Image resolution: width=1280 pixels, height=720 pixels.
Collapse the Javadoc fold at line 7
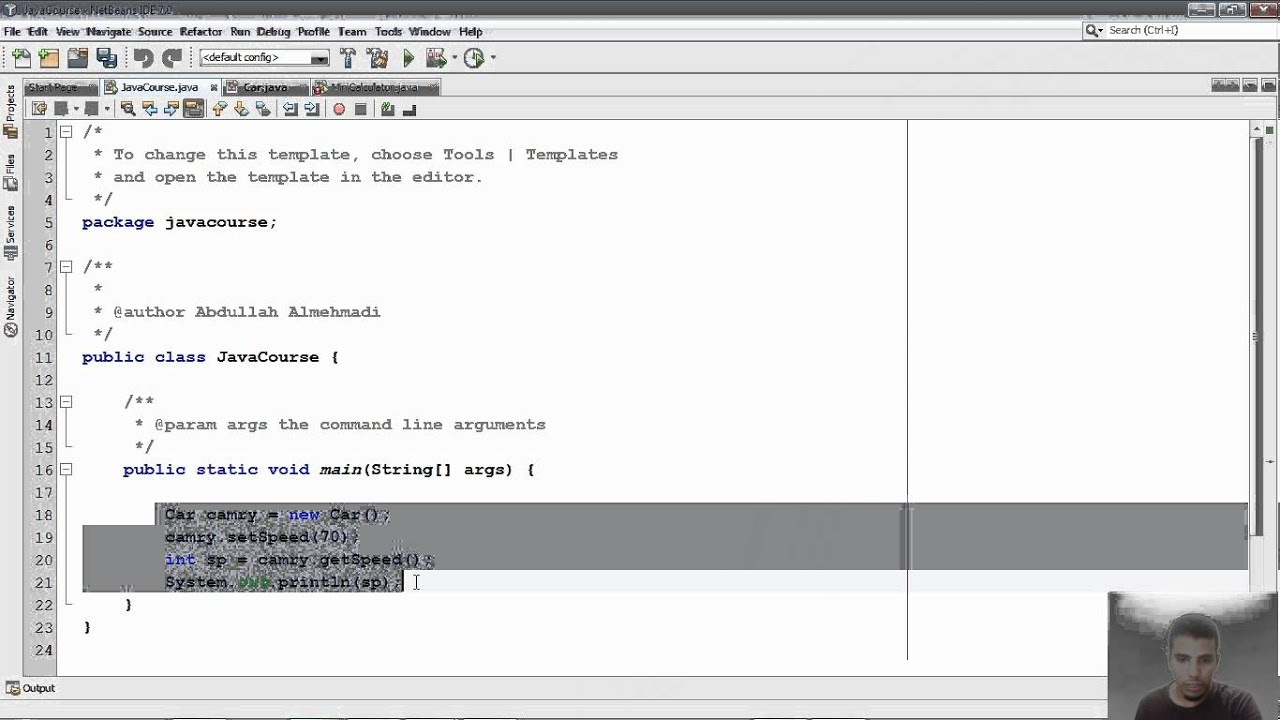tap(66, 267)
